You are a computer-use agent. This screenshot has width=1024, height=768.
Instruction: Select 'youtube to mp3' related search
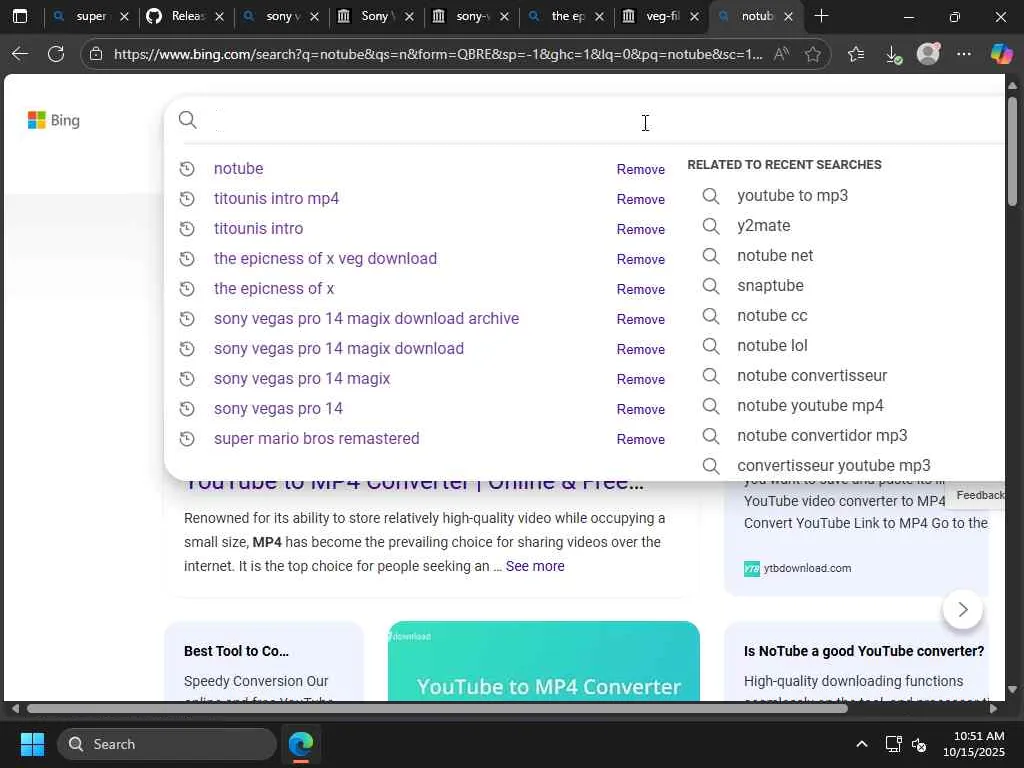point(792,195)
